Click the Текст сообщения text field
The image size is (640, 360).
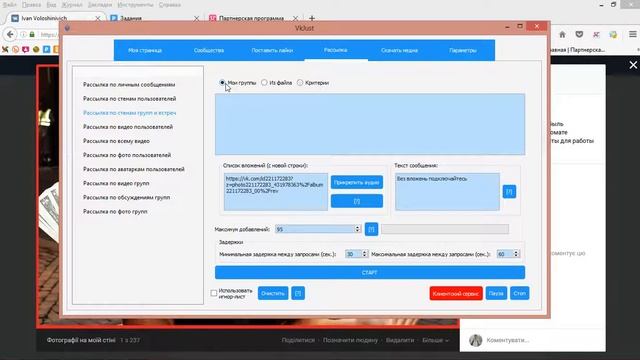coord(447,192)
